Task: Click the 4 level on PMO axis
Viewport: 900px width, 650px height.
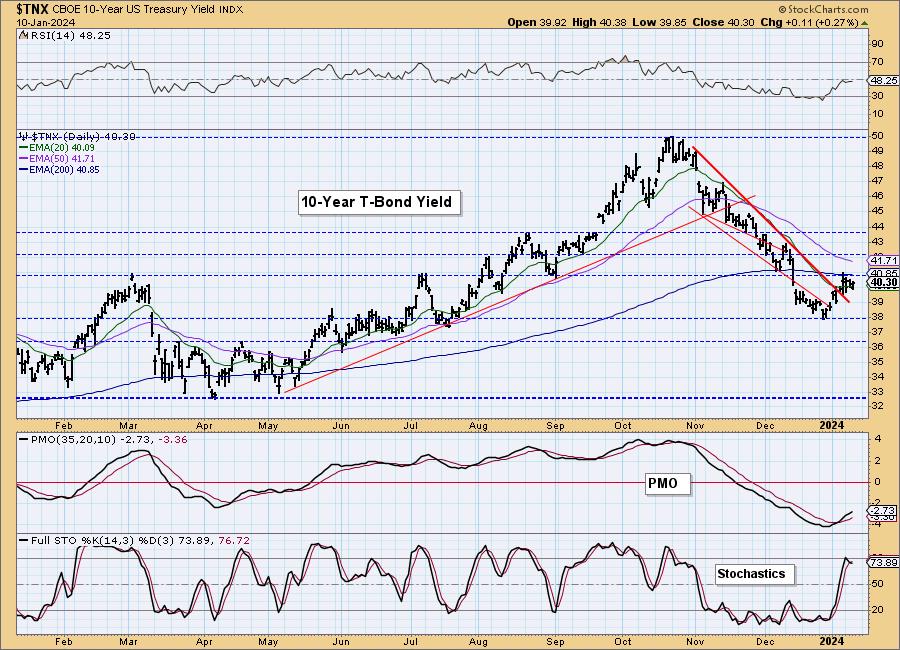Action: 878,439
